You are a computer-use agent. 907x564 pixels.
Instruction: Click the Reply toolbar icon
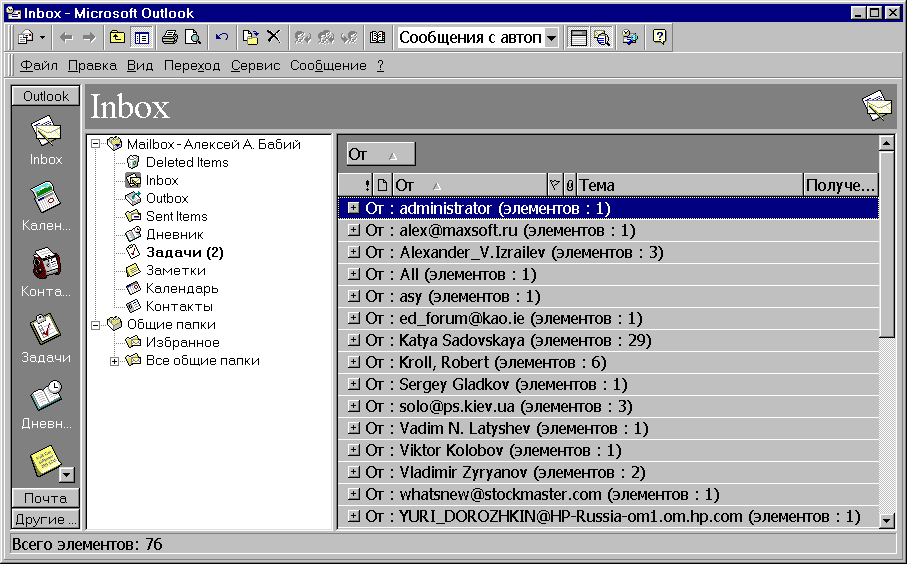303,38
